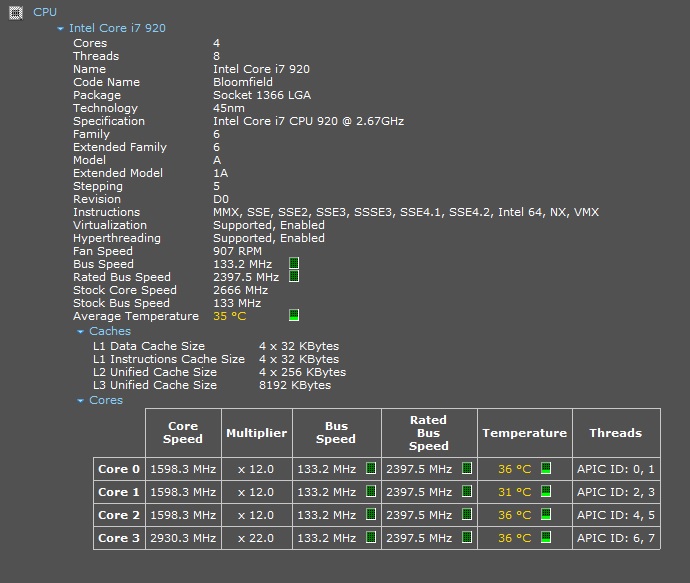This screenshot has width=690, height=583.
Task: Click Core 3 Bus Speed graph icon
Action: click(x=371, y=537)
